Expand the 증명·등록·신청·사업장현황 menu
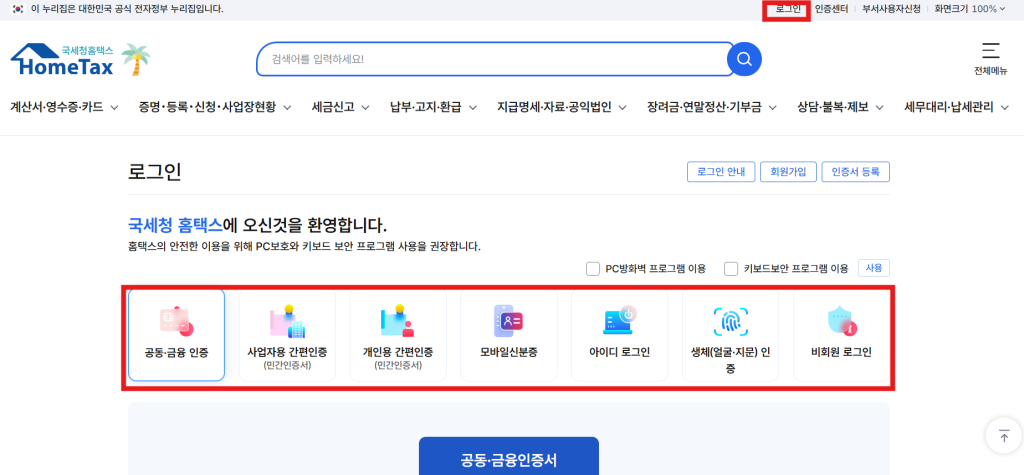The image size is (1024, 475). tap(215, 107)
